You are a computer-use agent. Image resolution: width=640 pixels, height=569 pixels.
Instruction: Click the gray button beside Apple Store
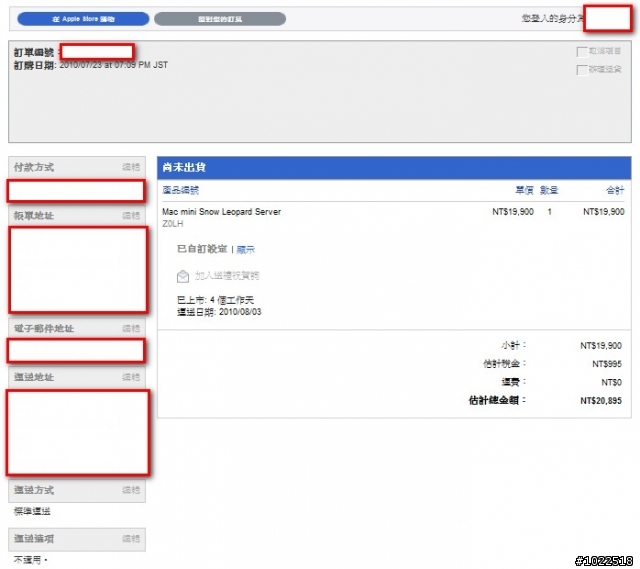[x=220, y=19]
